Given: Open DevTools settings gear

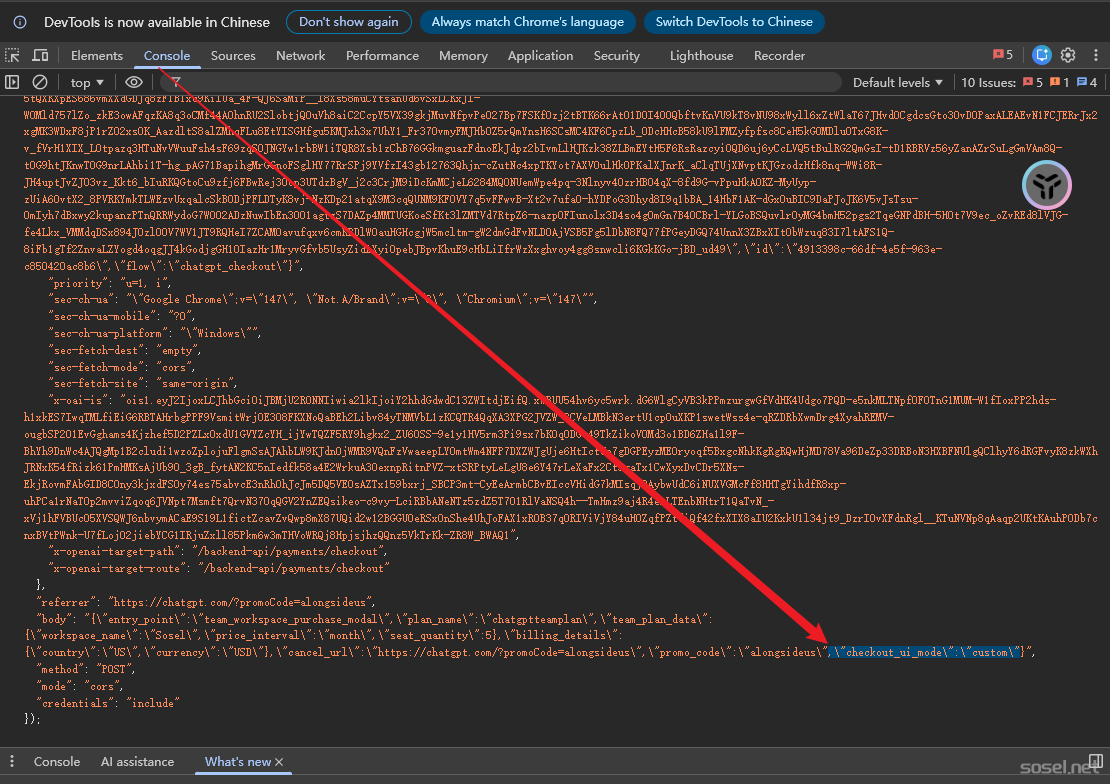Looking at the screenshot, I should pyautogui.click(x=1068, y=55).
